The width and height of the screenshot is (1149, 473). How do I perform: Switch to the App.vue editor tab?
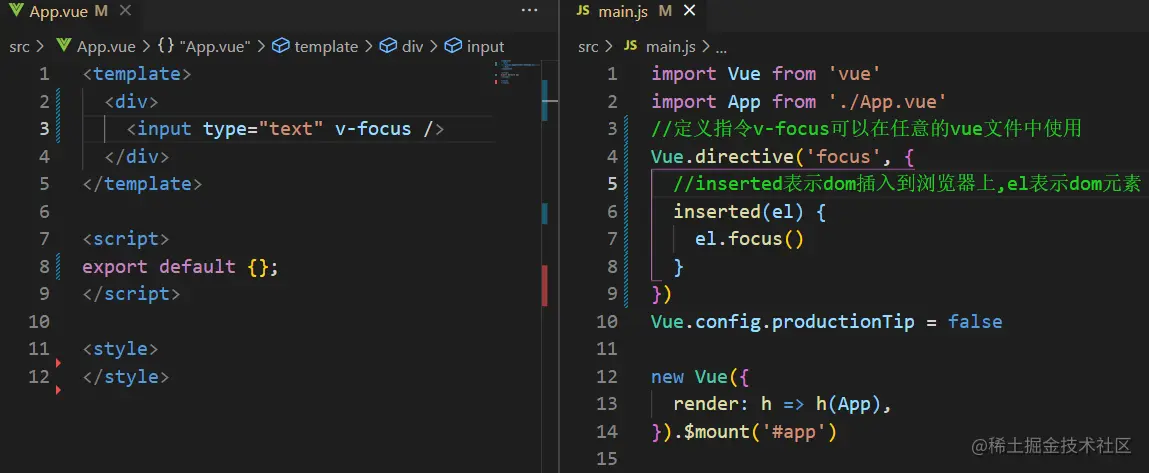pos(70,11)
